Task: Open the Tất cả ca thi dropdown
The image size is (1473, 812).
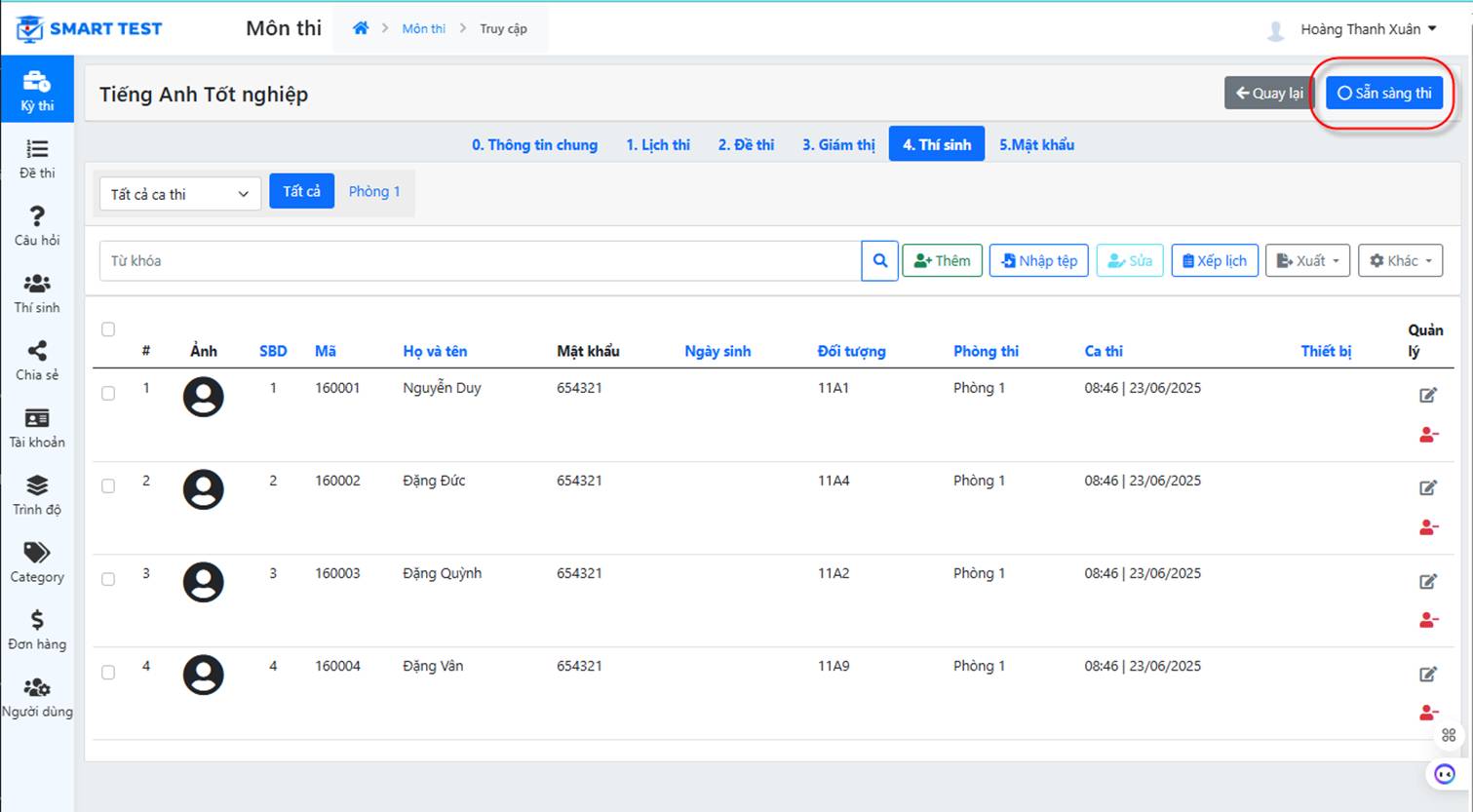Action: point(180,194)
